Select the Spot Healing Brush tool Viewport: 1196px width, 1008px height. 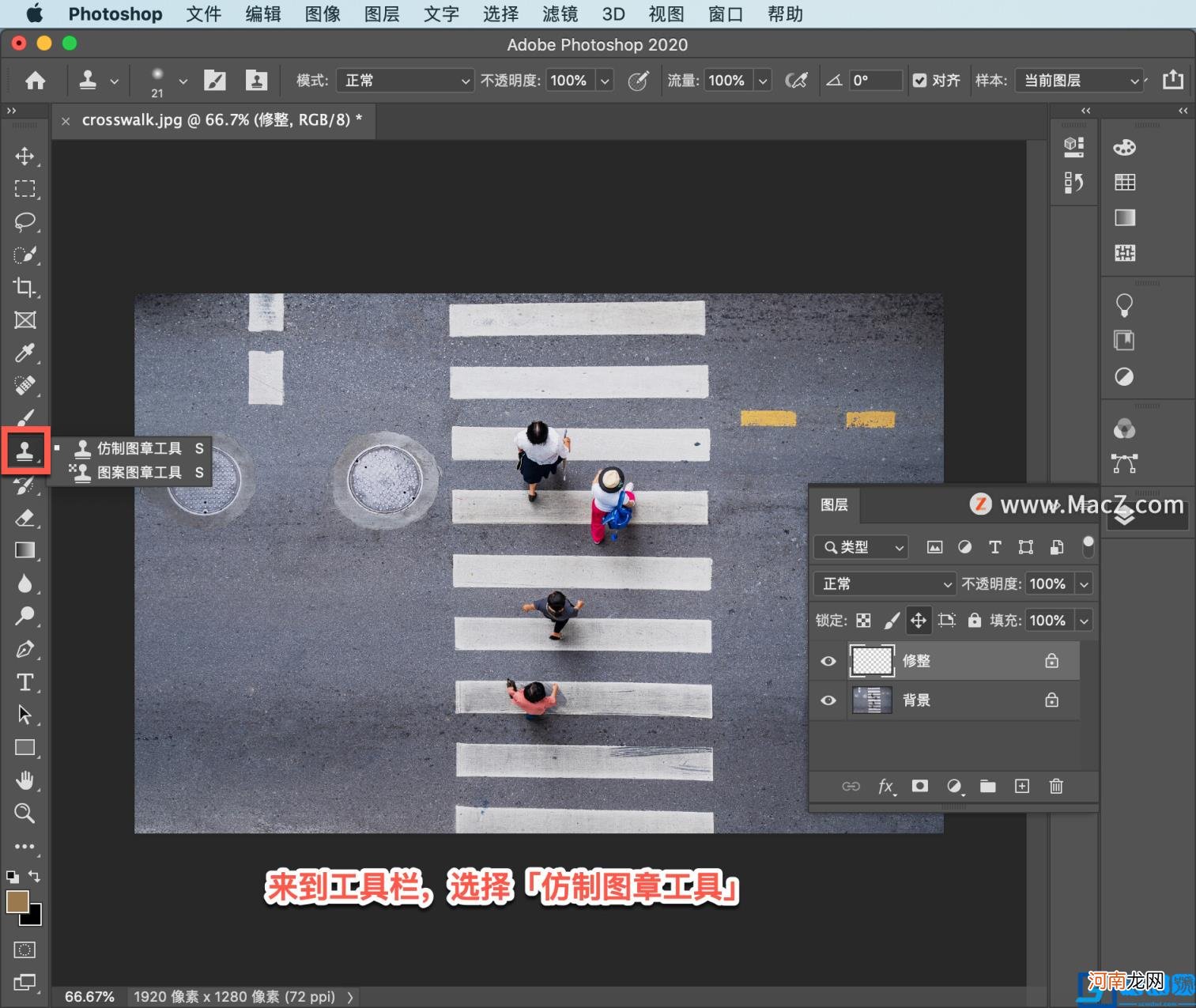(25, 386)
